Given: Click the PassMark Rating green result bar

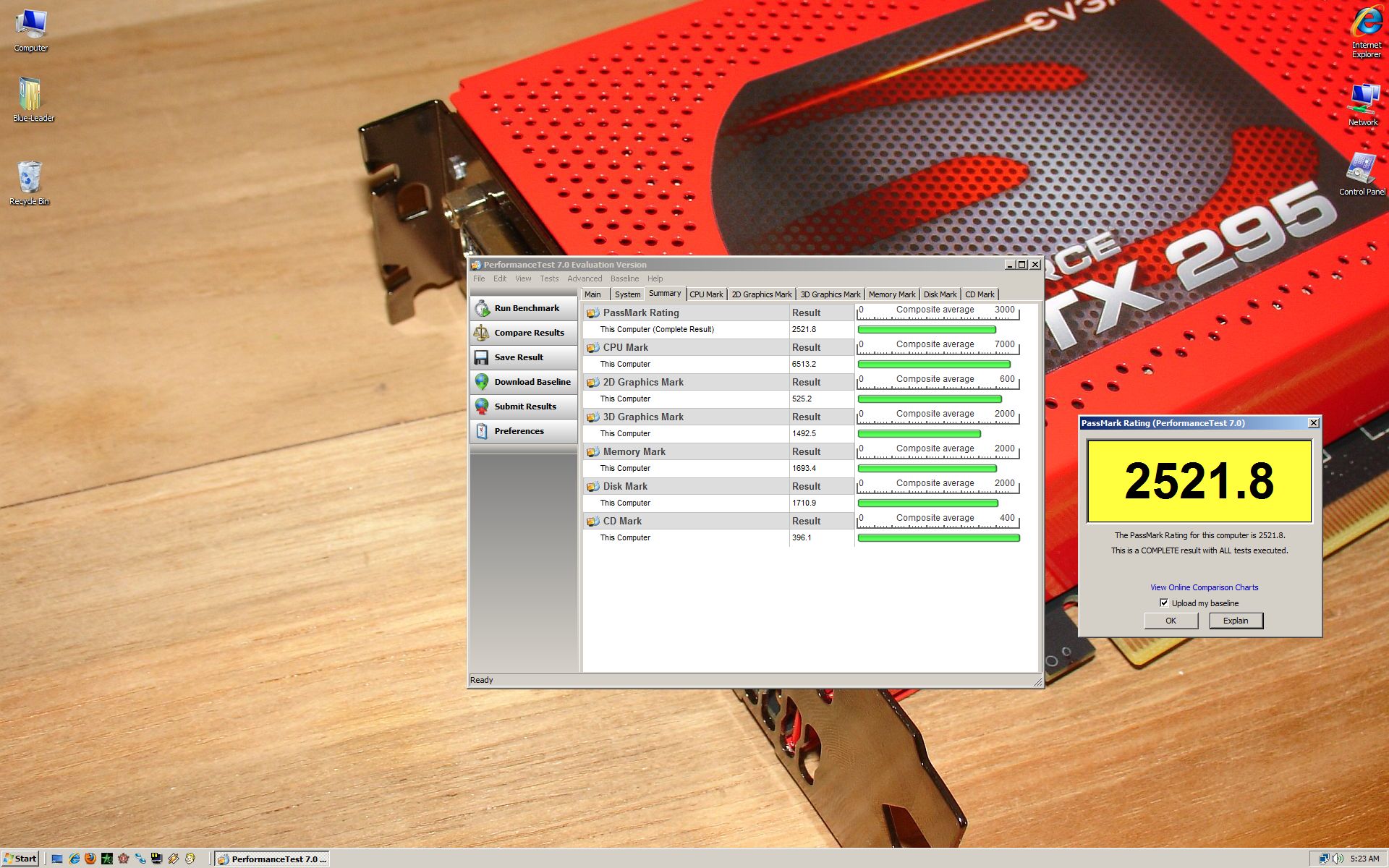Looking at the screenshot, I should tap(927, 330).
